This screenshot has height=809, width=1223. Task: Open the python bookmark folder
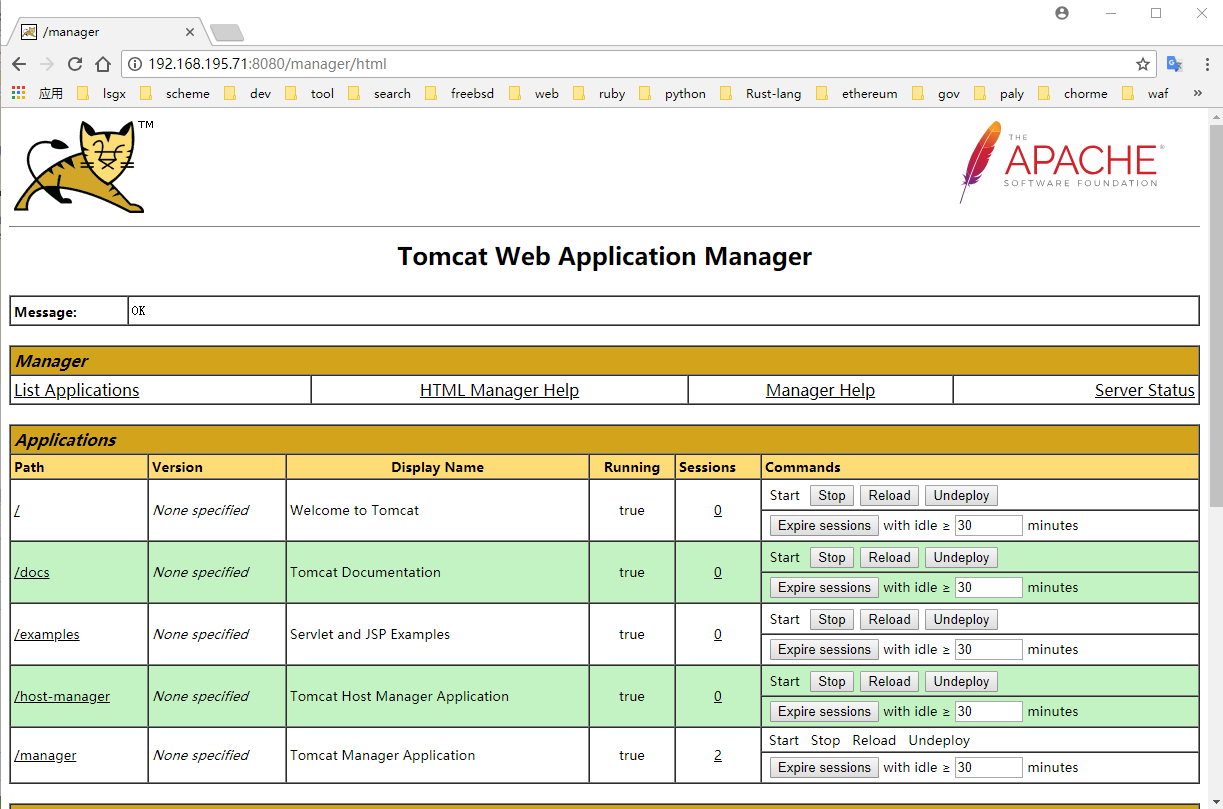pyautogui.click(x=673, y=93)
